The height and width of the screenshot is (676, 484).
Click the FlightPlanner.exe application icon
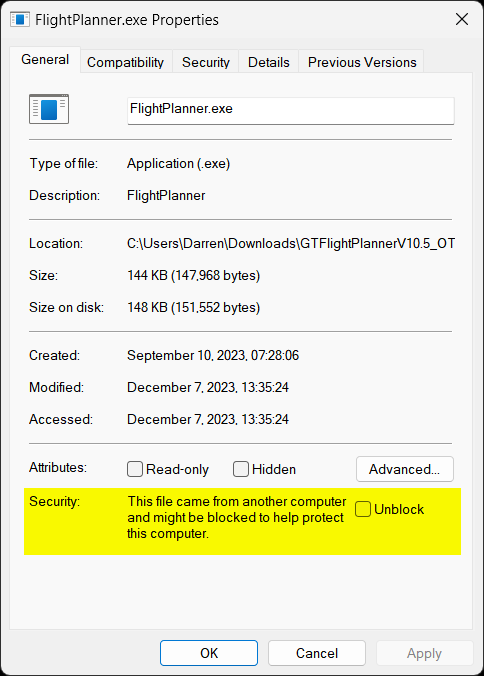pyautogui.click(x=49, y=109)
